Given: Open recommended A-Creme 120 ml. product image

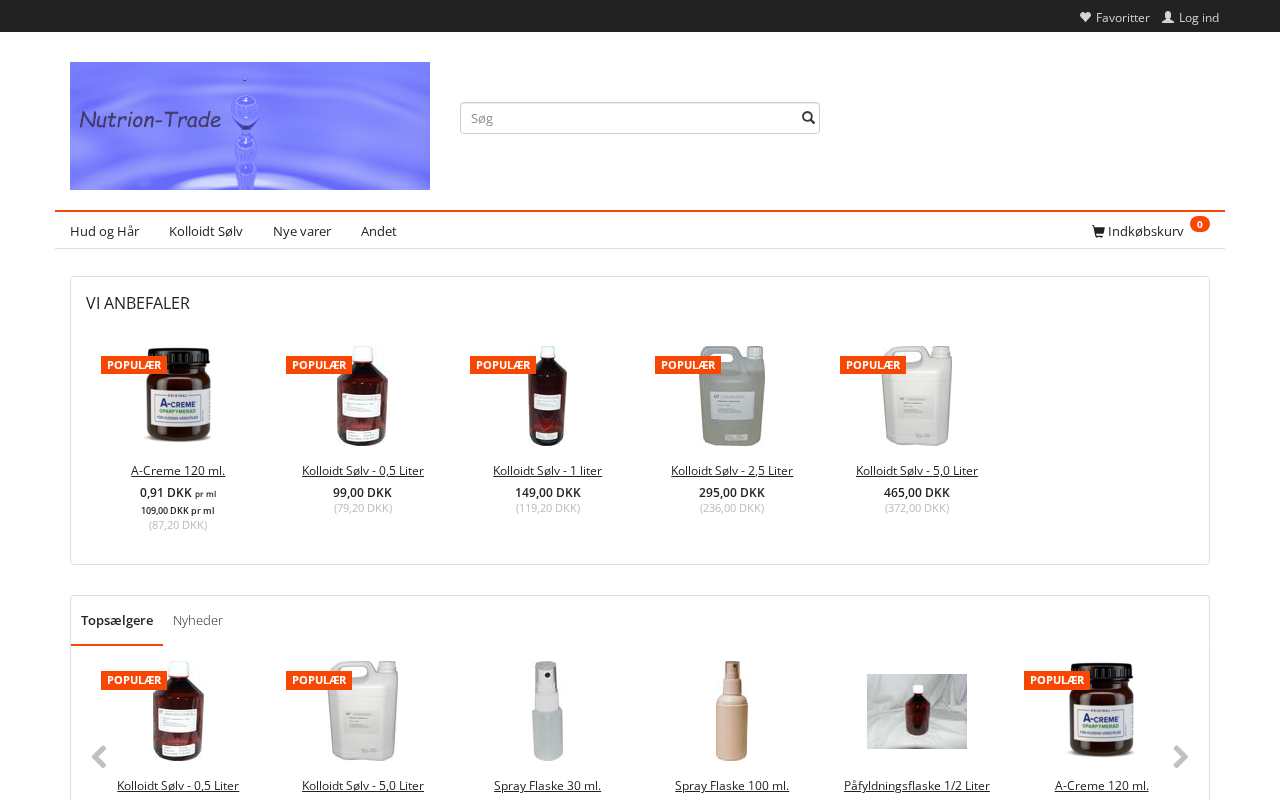Looking at the screenshot, I should click(178, 396).
